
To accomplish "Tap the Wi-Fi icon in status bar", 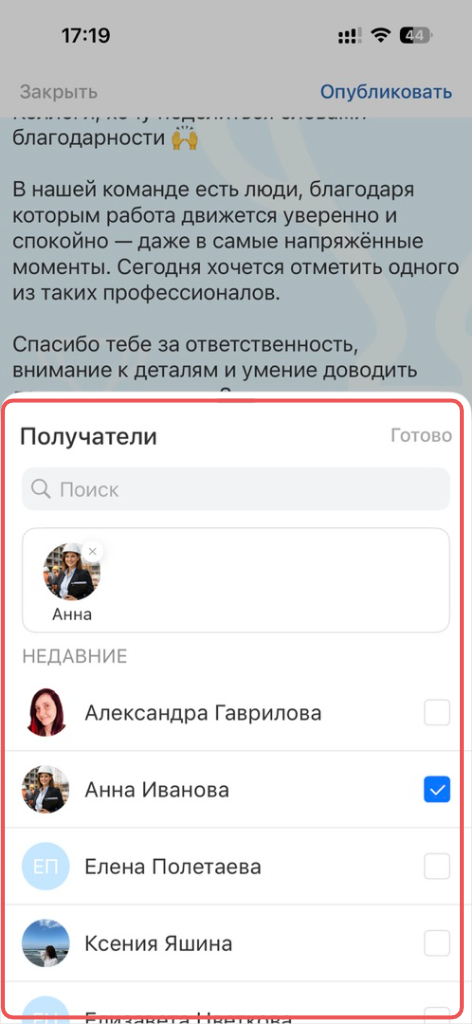I will 380,35.
